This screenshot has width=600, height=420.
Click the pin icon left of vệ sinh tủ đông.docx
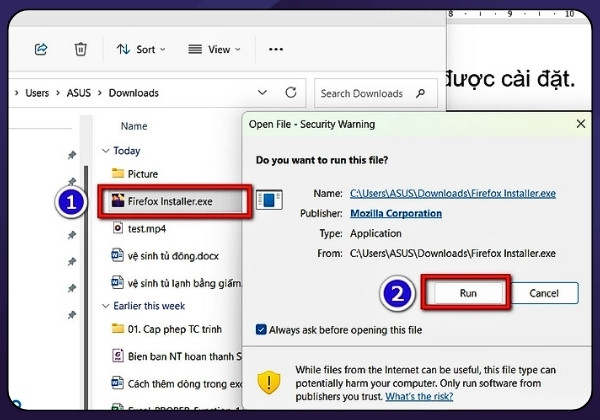[x=72, y=262]
